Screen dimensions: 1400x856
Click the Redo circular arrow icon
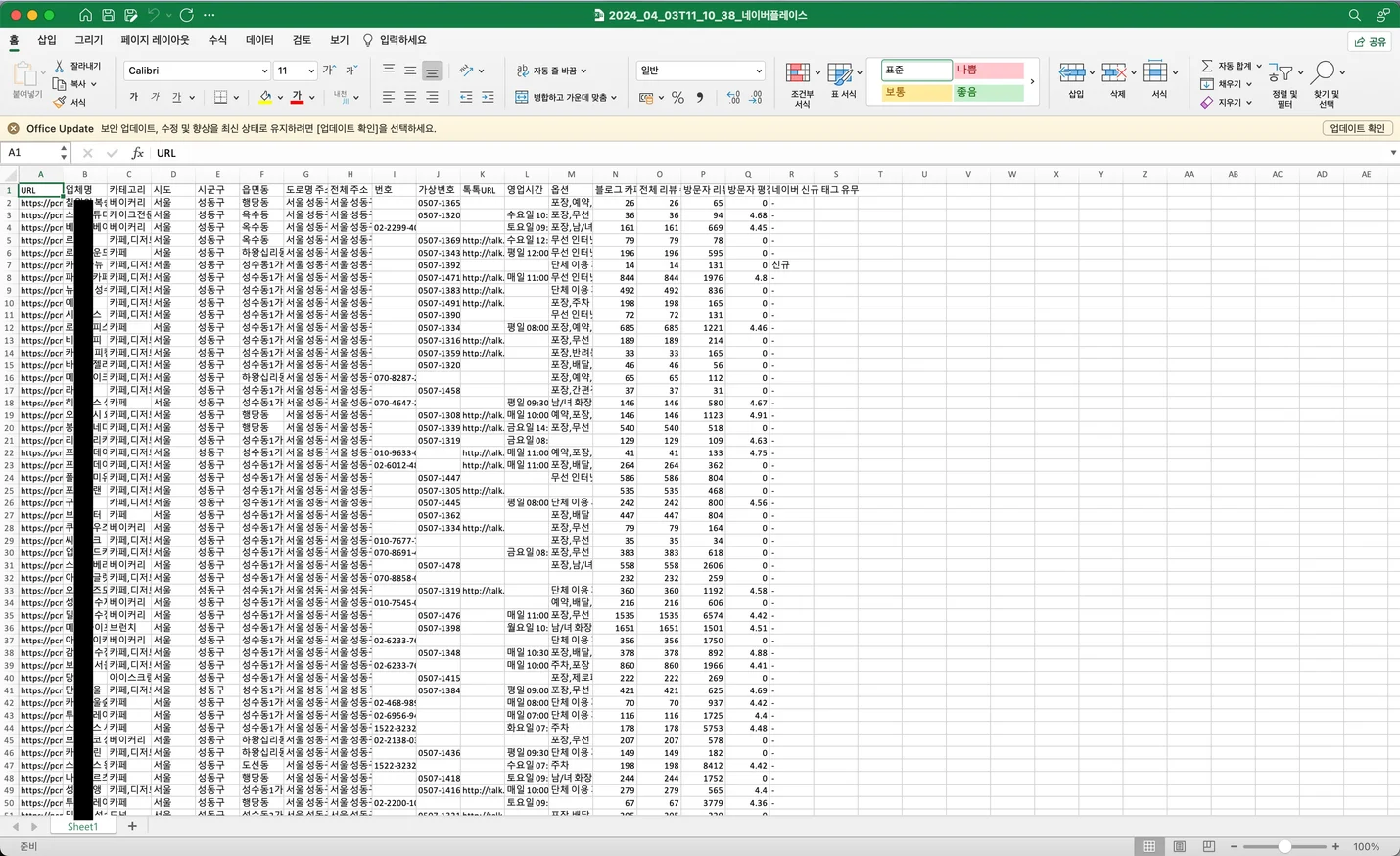[x=186, y=15]
